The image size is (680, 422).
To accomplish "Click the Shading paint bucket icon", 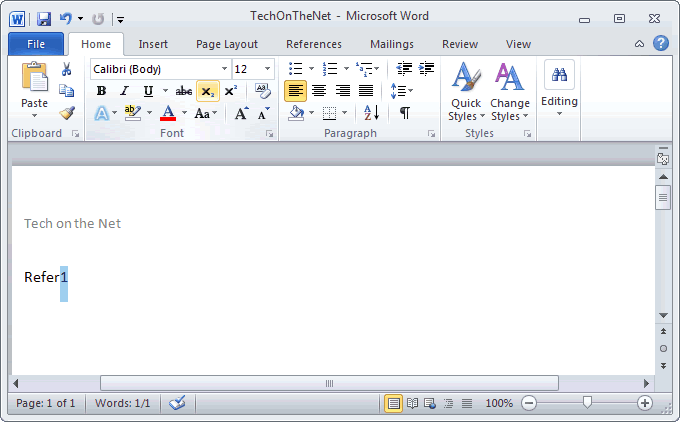I will tap(296, 113).
